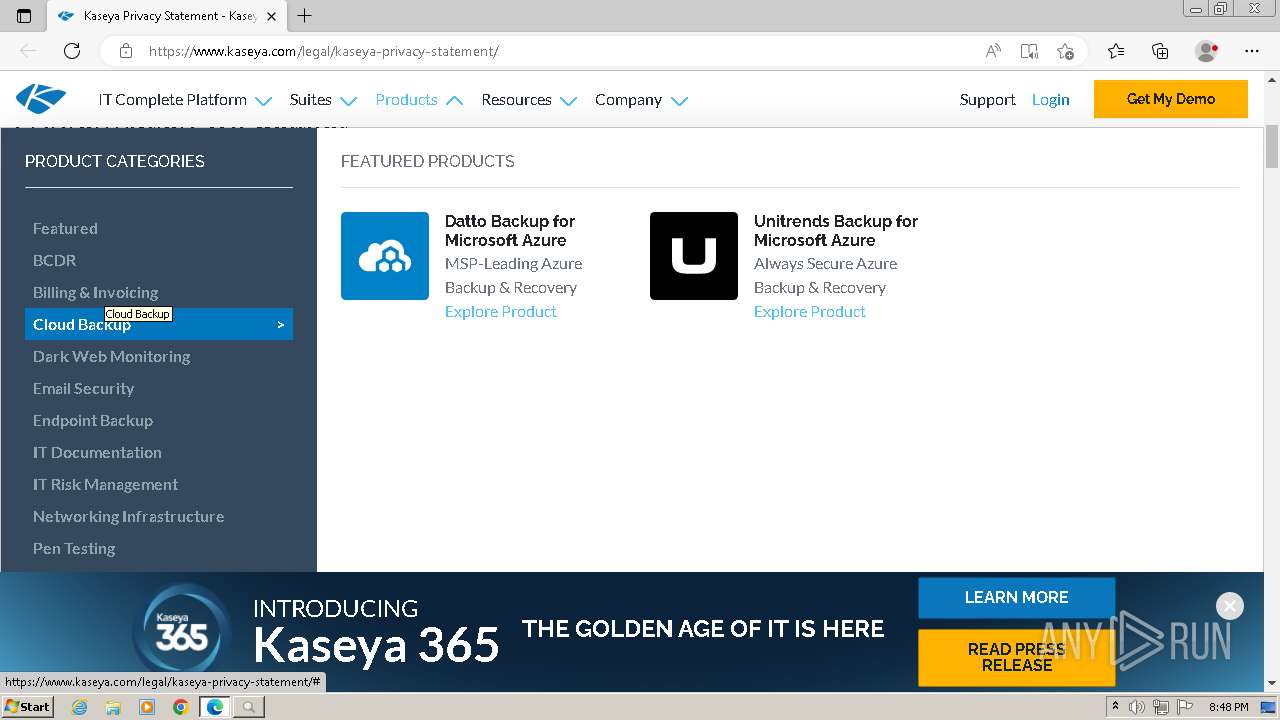Open media player taskbar icon

[147, 707]
